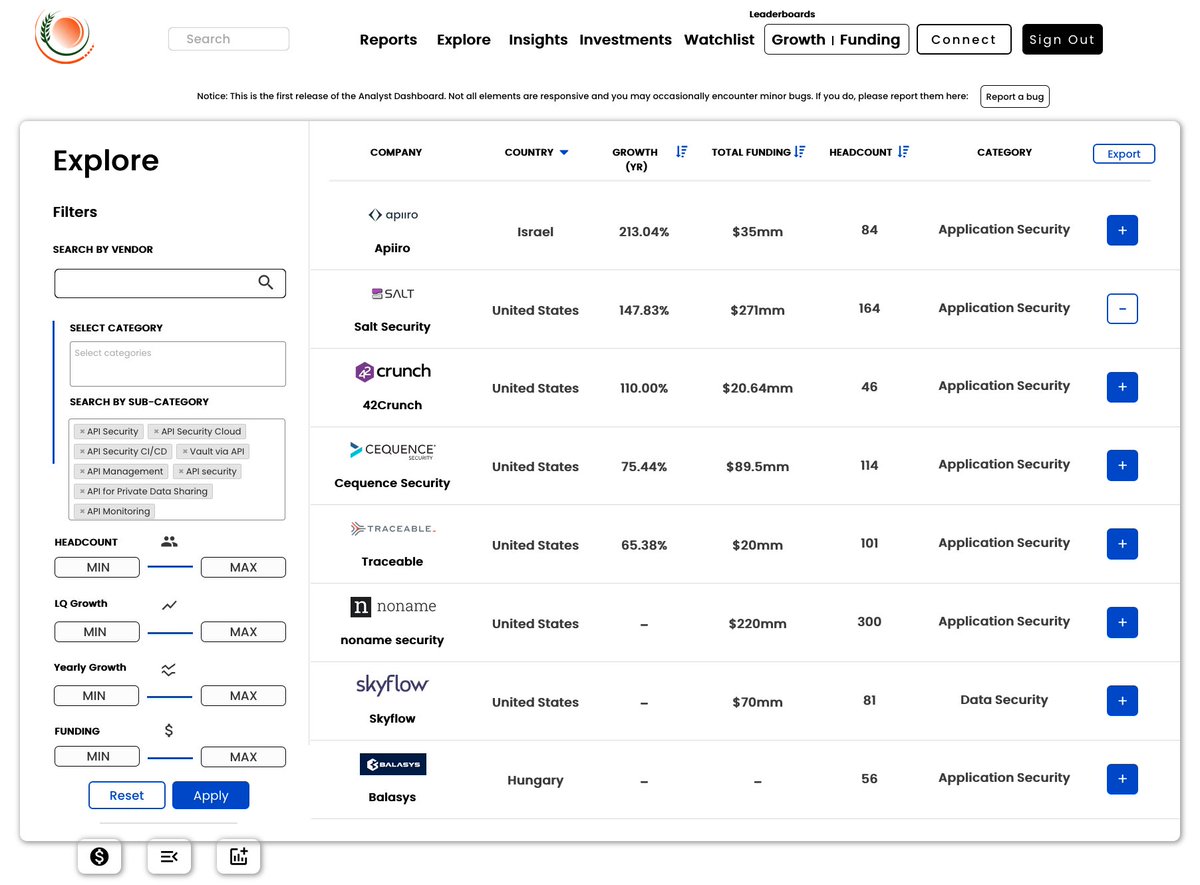Remove the Vault via API tag
Viewport: 1200px width, 885px height.
[x=185, y=452]
